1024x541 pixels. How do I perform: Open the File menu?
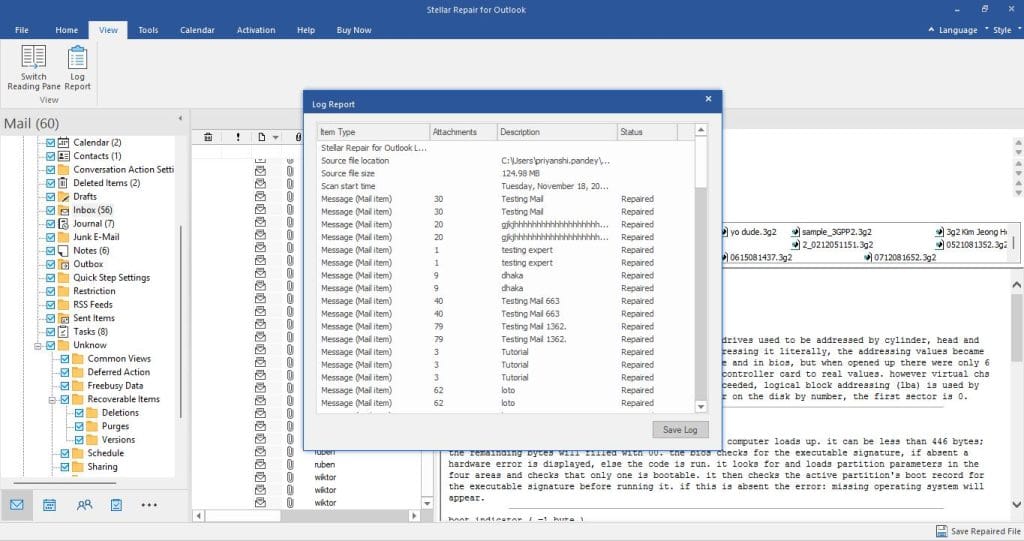[x=22, y=30]
